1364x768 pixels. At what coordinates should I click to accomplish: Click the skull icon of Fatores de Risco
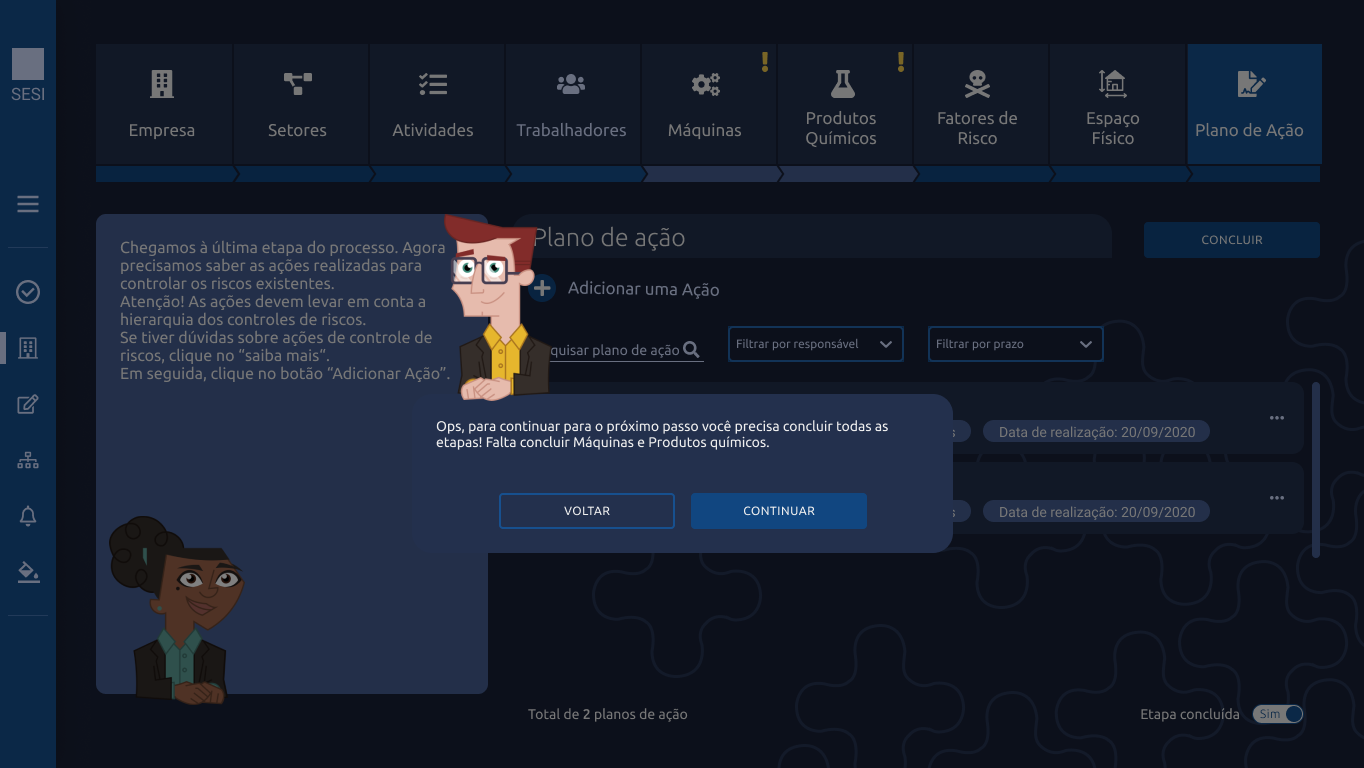(x=977, y=84)
